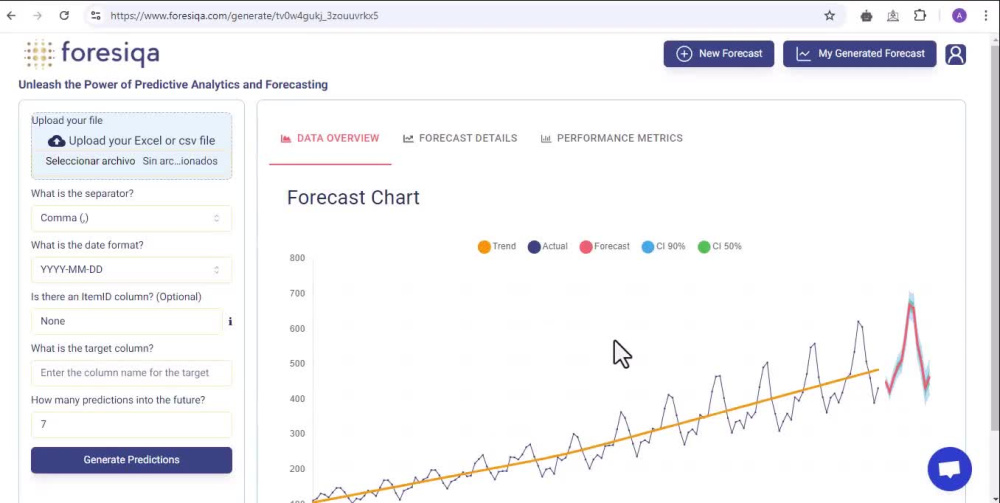Open the chat support bubble
Screen dimensions: 1000x503
950,469
